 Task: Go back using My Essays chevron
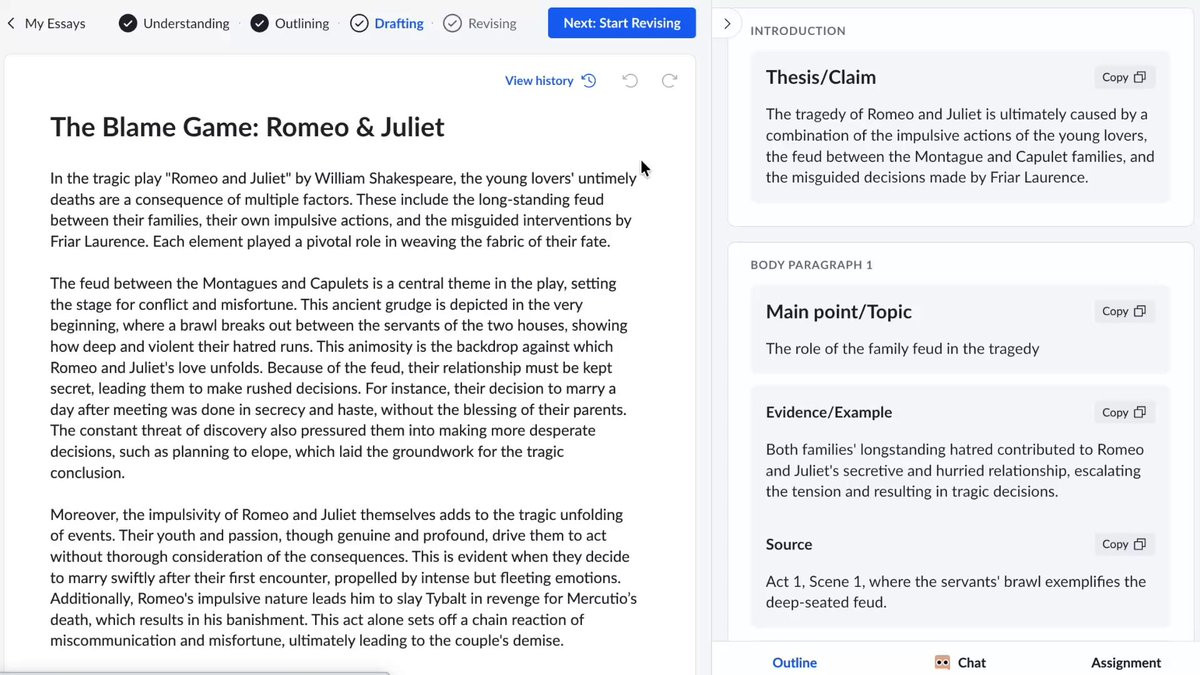point(11,23)
